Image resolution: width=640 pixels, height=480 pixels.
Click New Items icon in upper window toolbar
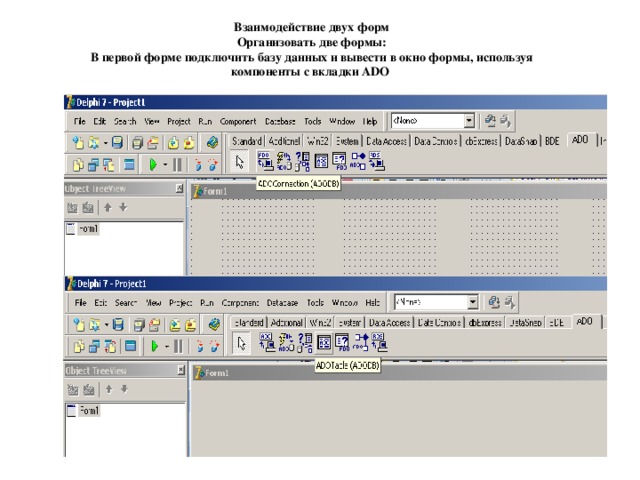[78, 142]
